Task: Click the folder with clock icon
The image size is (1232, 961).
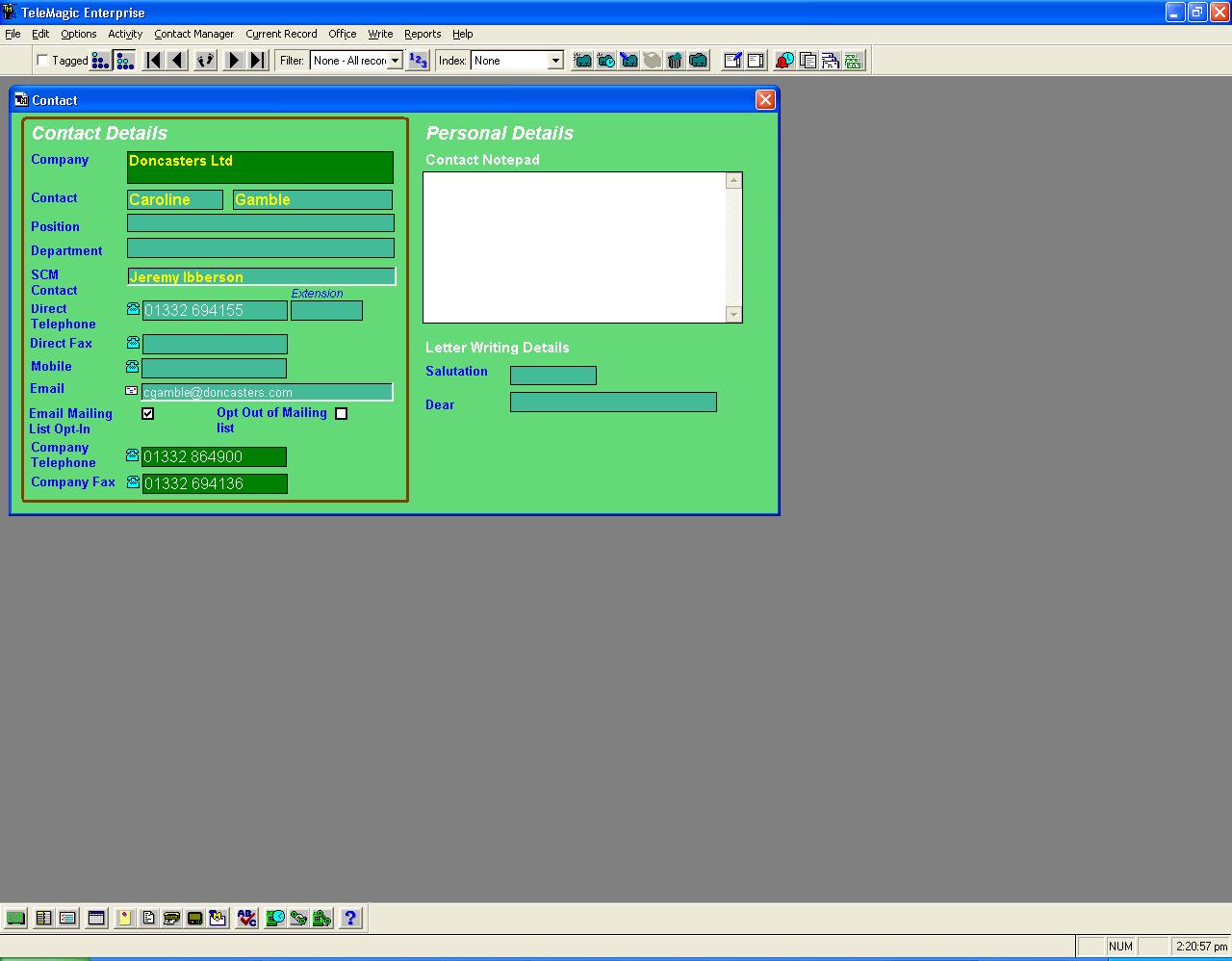Action: (605, 61)
